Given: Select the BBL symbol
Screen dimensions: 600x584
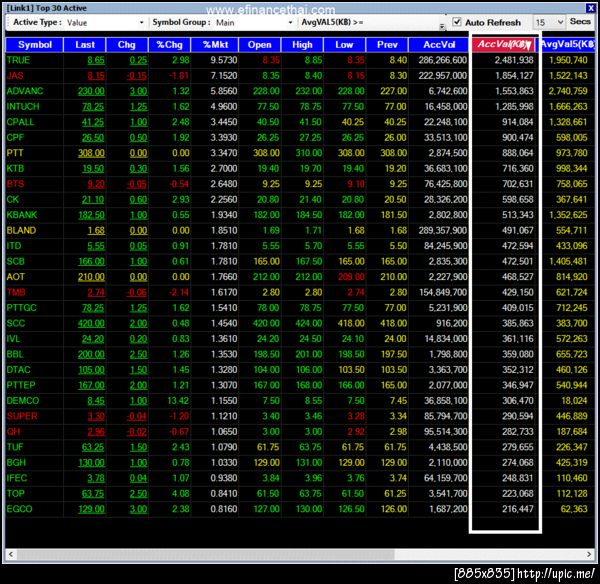Looking at the screenshot, I should 15,354.
